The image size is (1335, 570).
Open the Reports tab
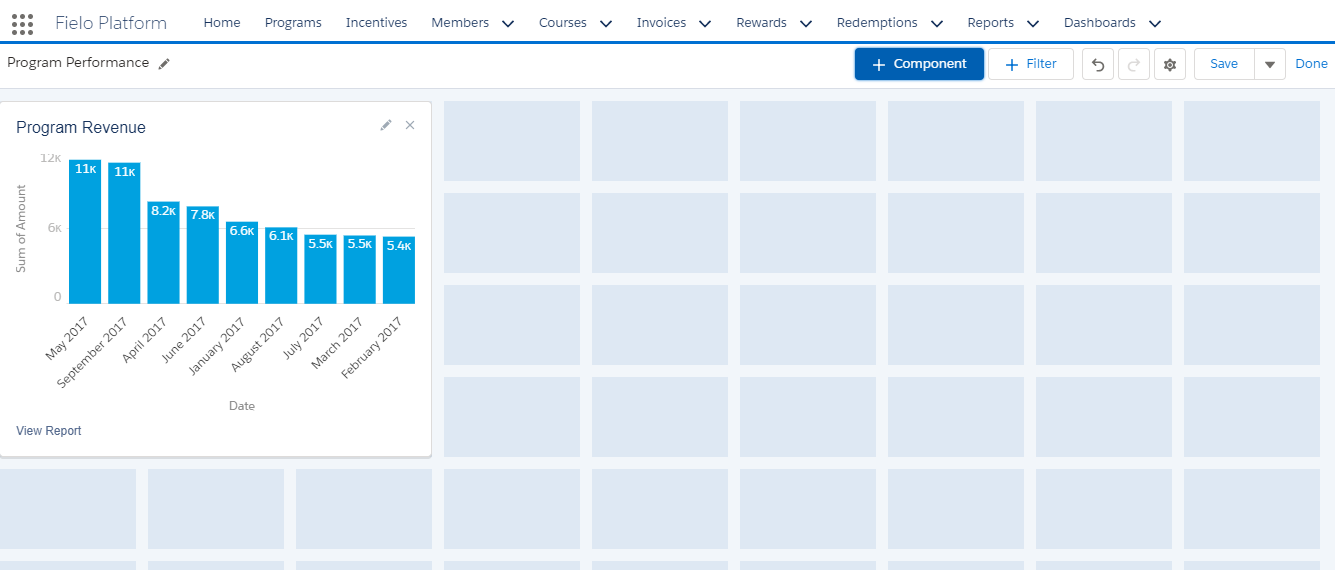[990, 23]
